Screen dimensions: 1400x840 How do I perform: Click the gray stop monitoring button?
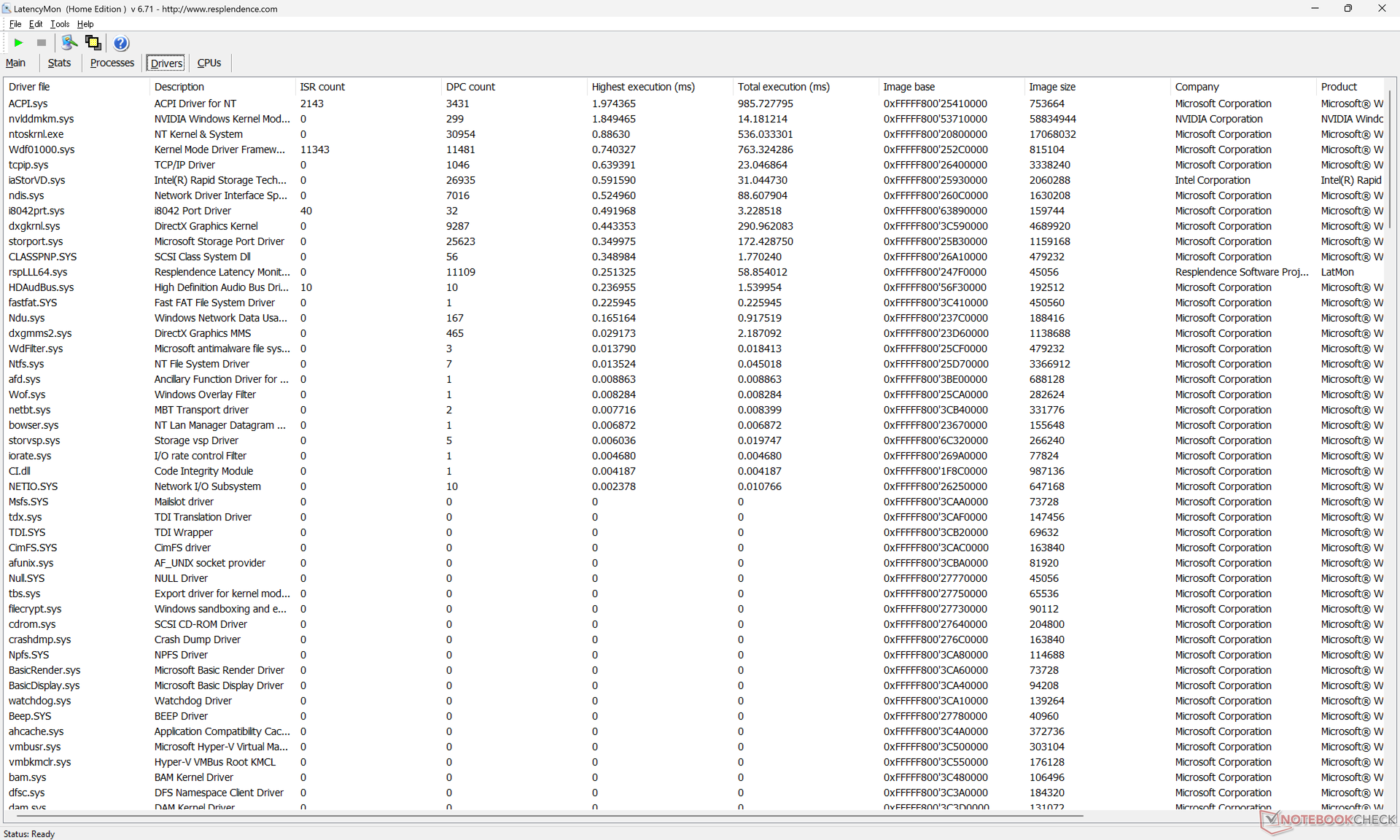pyautogui.click(x=42, y=43)
